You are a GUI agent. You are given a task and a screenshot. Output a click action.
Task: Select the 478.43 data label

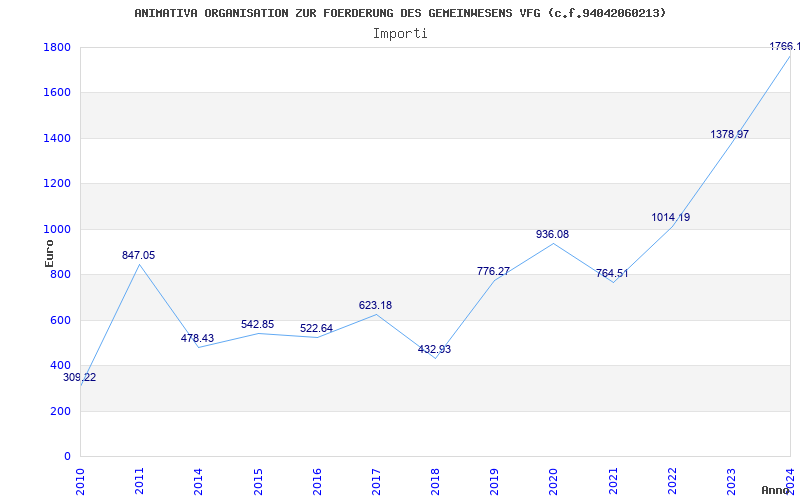pyautogui.click(x=197, y=339)
